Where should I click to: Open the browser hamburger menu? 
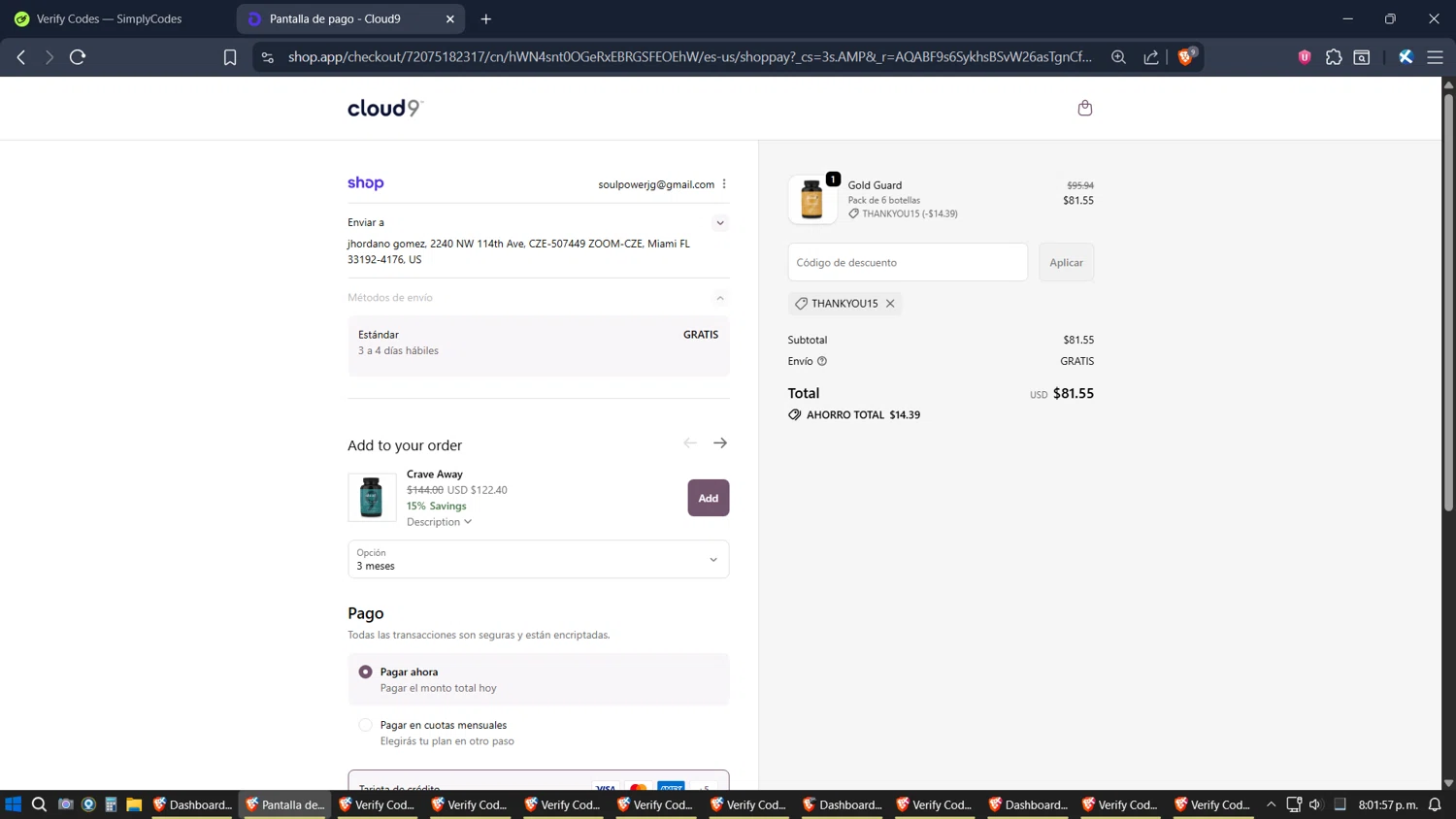1435,57
